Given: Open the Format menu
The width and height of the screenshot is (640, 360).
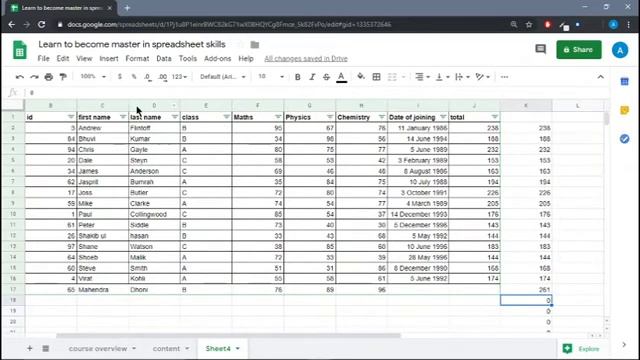Looking at the screenshot, I should (137, 59).
